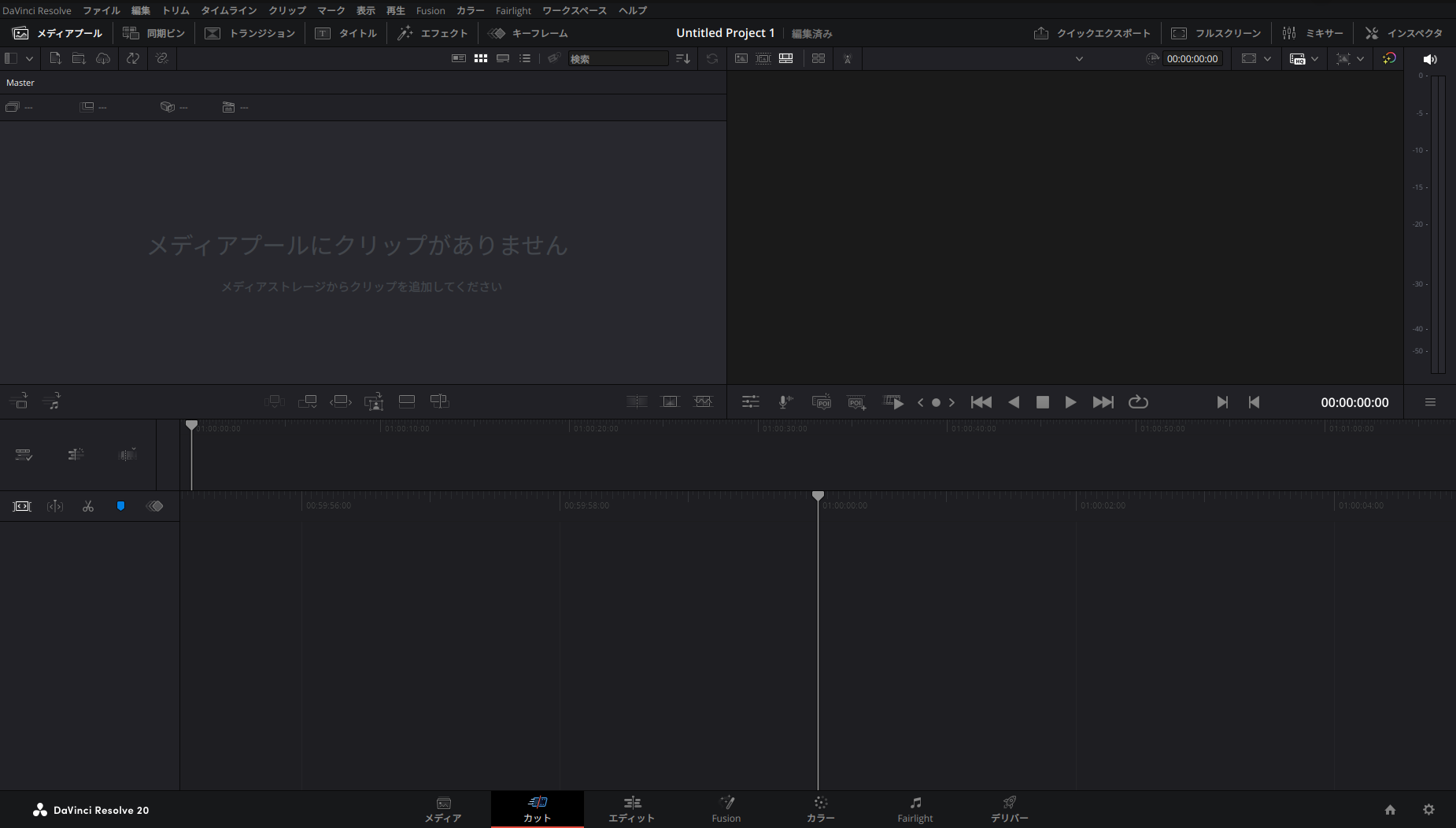
Task: Click the import media file icon
Action: 55,58
